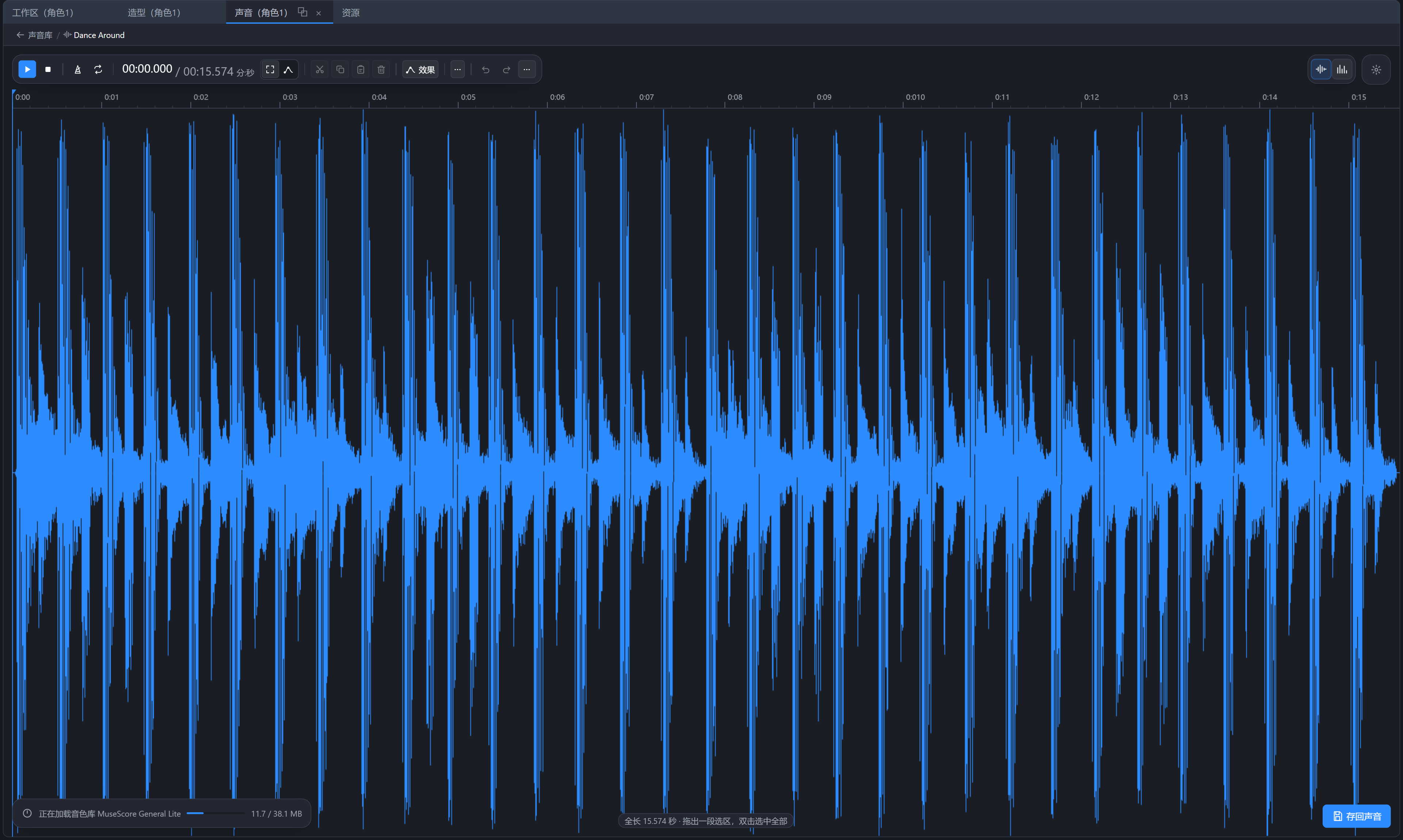Open the overflow menu after redo

pyautogui.click(x=527, y=70)
